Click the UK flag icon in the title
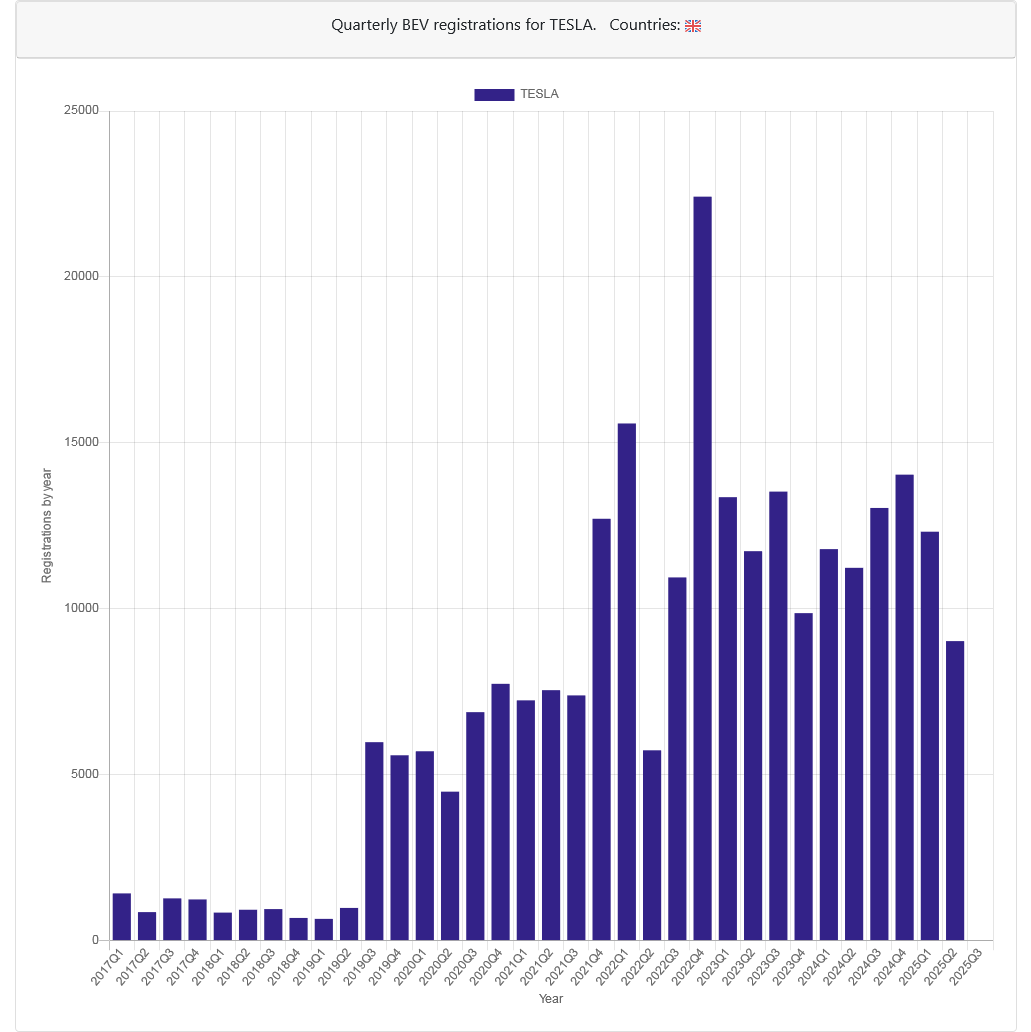Image resolution: width=1031 pixels, height=1032 pixels. (x=693, y=26)
